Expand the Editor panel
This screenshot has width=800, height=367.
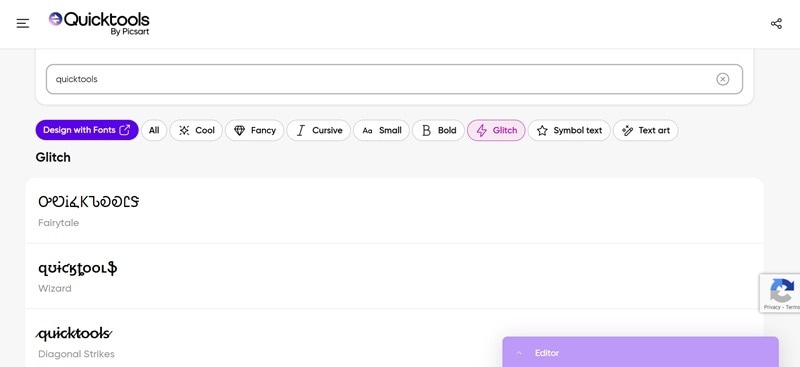tap(640, 353)
